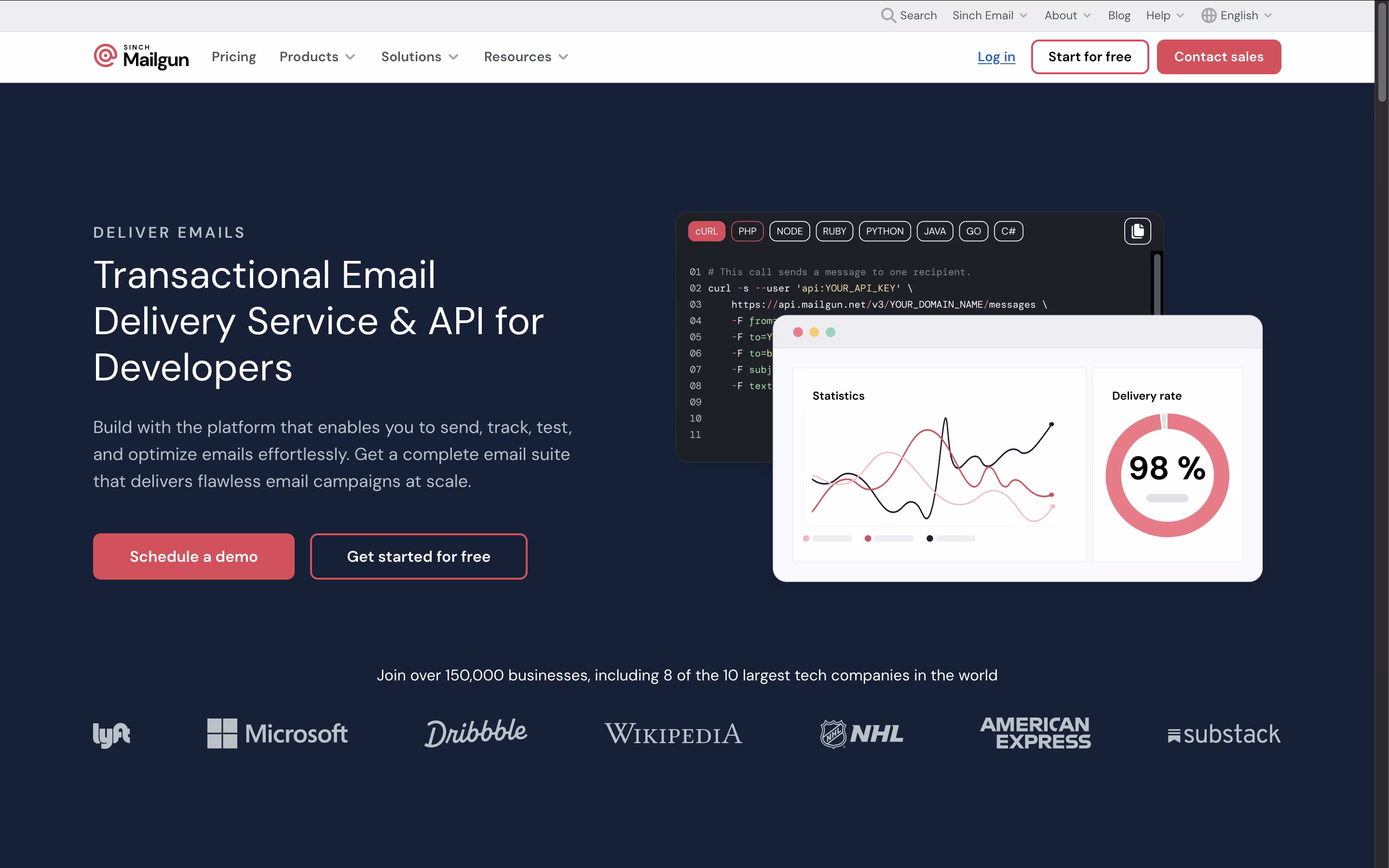This screenshot has width=1389, height=868.
Task: Click the dark legend dot under chart
Action: (x=929, y=539)
